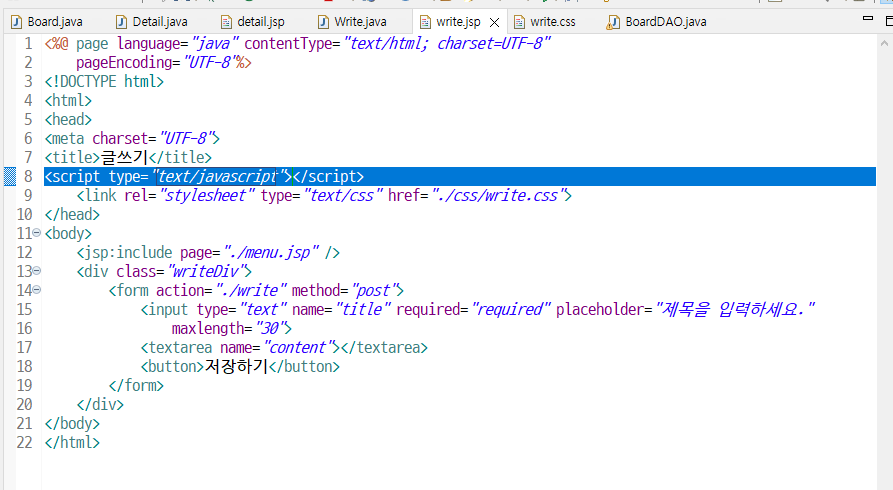893x490 pixels.
Task: Click the line 8 marker in the left ruler
Action: coord(10,176)
